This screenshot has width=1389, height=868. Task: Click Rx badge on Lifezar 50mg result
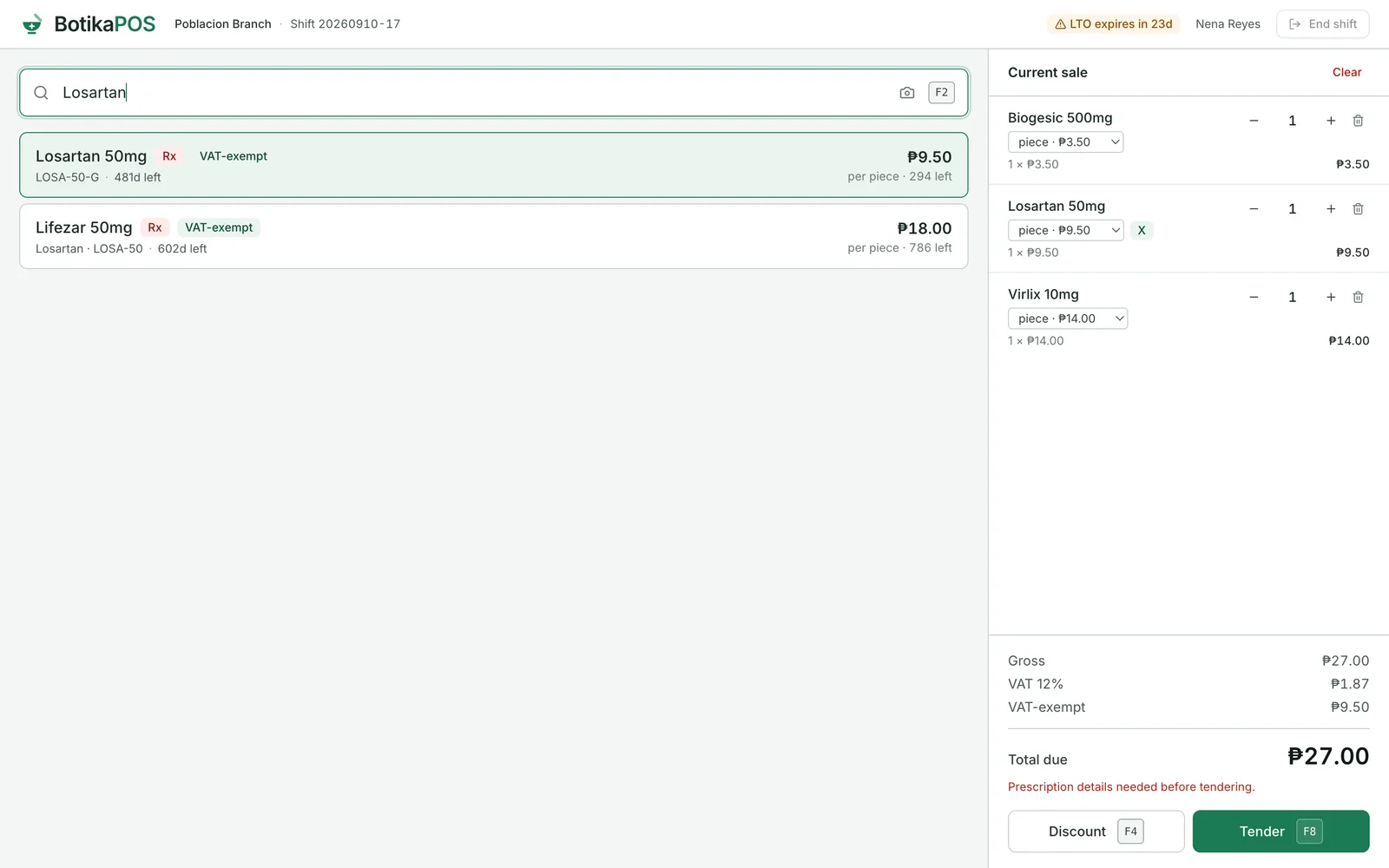pos(155,227)
